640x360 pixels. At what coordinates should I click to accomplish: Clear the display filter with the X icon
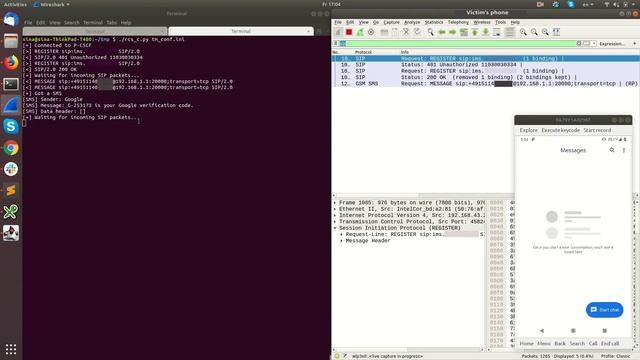click(579, 43)
